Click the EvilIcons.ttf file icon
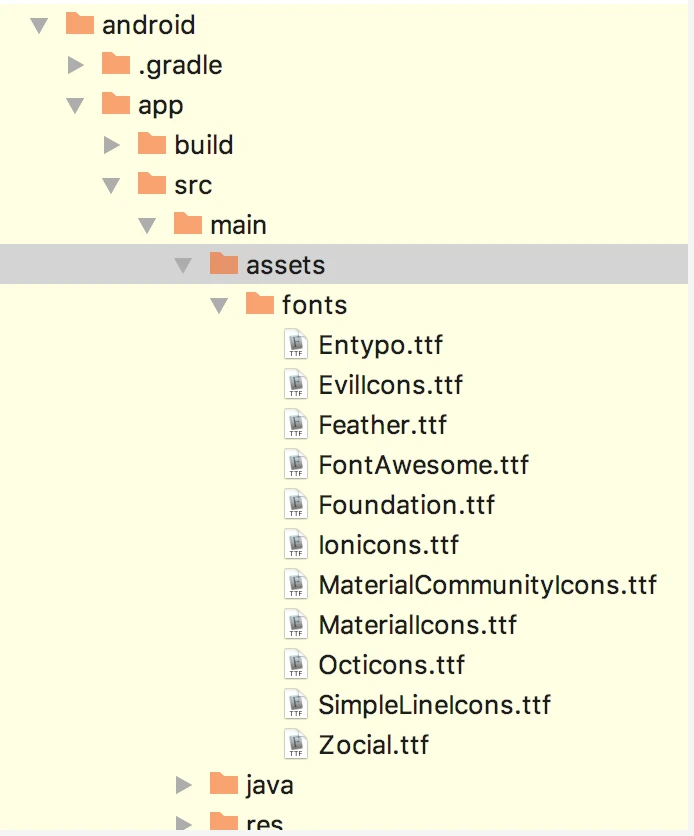This screenshot has width=694, height=836. (x=296, y=384)
